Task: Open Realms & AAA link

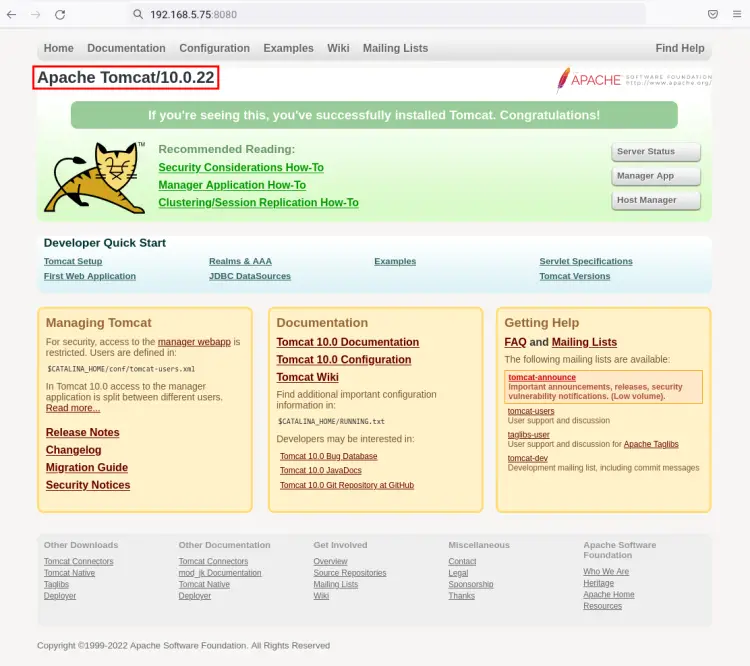Action: point(240,261)
